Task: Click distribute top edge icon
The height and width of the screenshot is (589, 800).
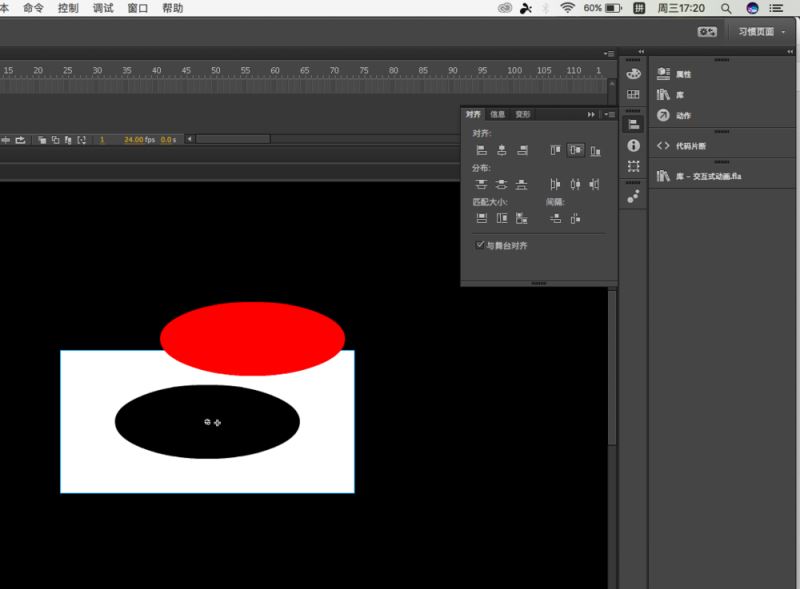Action: click(481, 185)
